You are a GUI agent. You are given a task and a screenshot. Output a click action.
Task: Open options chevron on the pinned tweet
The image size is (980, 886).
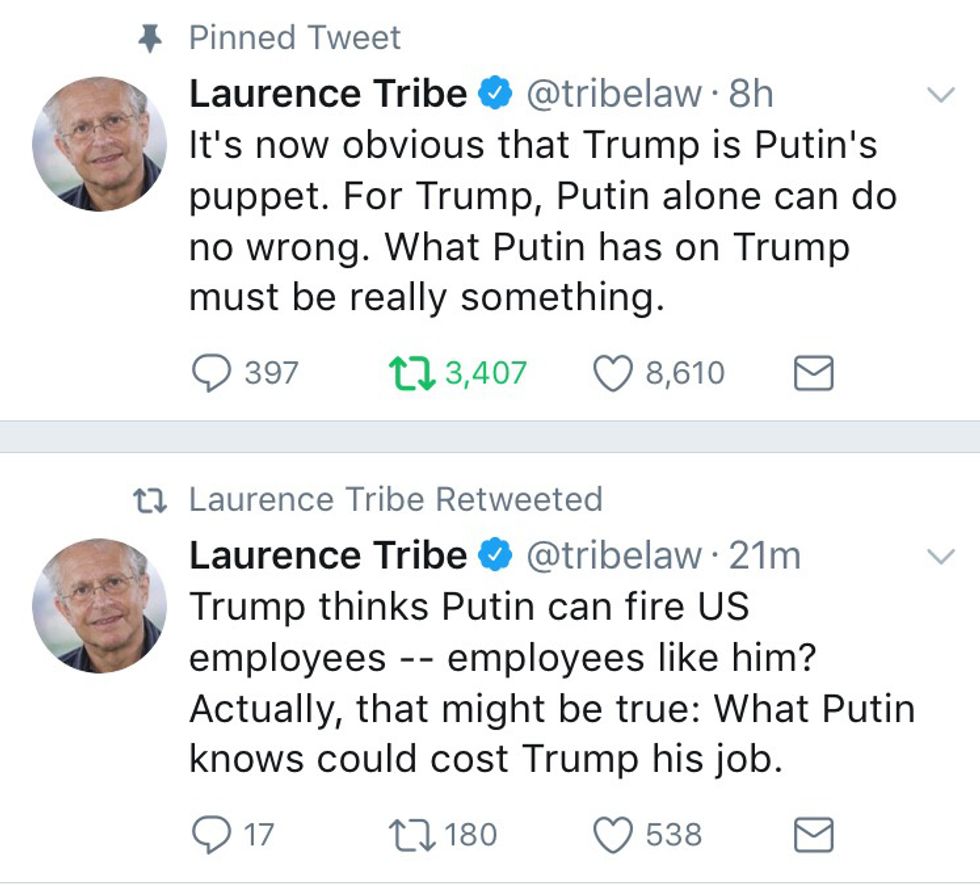[941, 96]
